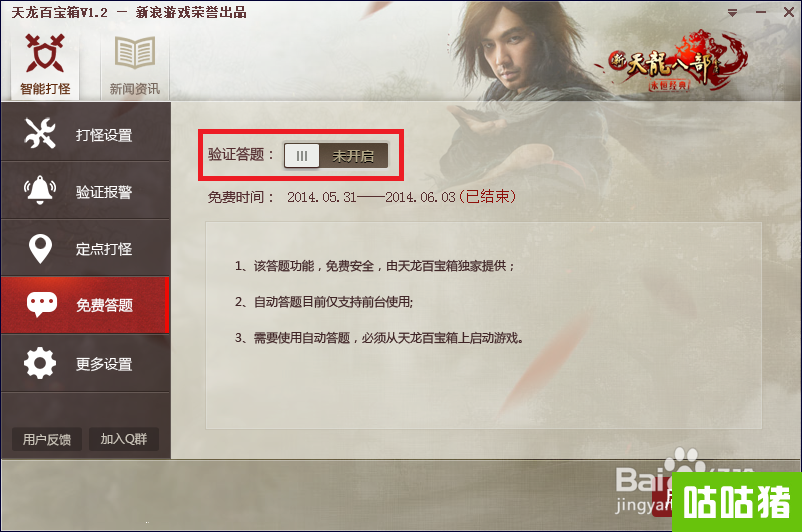This screenshot has height=532, width=802.
Task: Click the 未开启 status on the switch
Action: [x=353, y=156]
